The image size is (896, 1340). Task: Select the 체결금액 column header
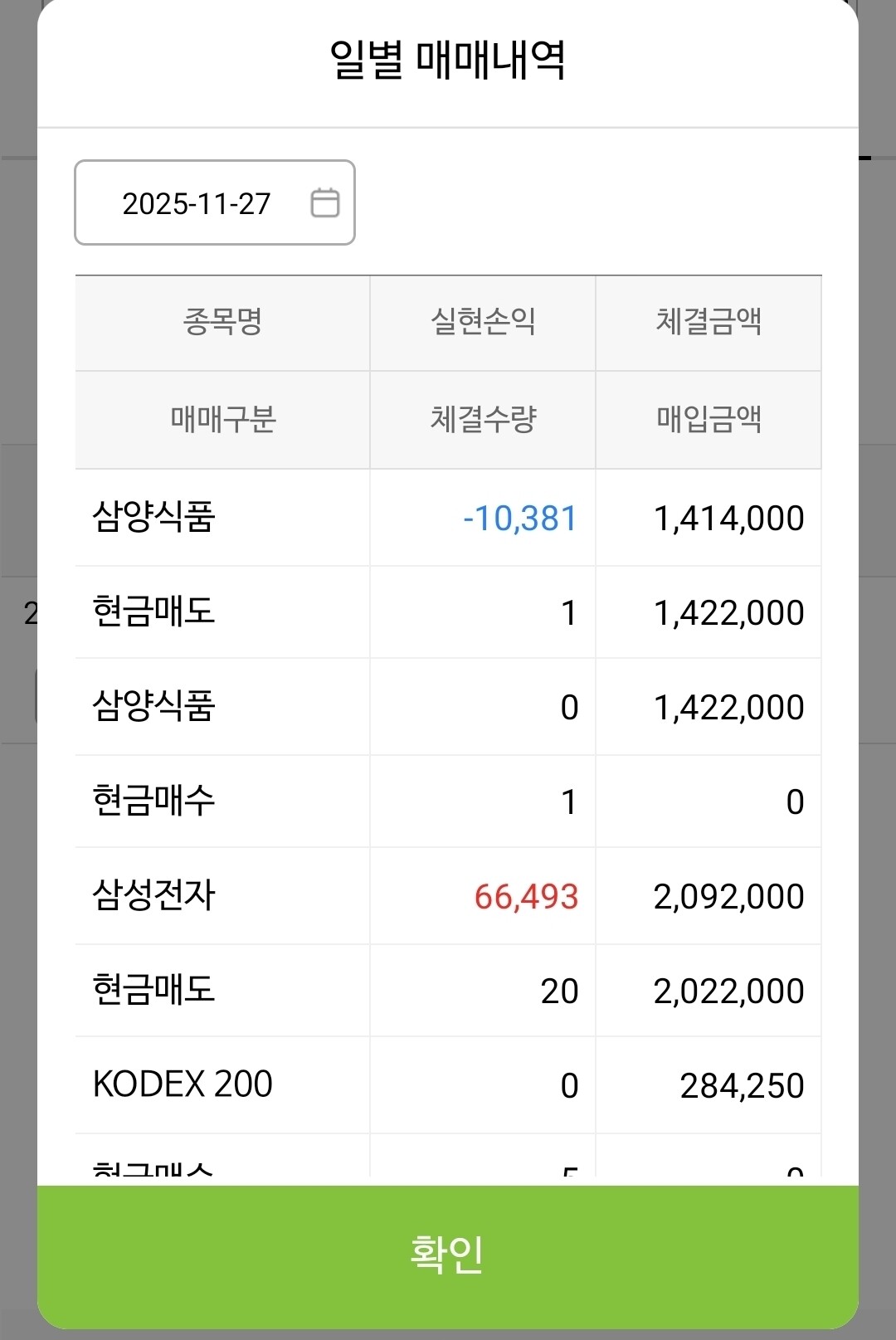pyautogui.click(x=709, y=322)
